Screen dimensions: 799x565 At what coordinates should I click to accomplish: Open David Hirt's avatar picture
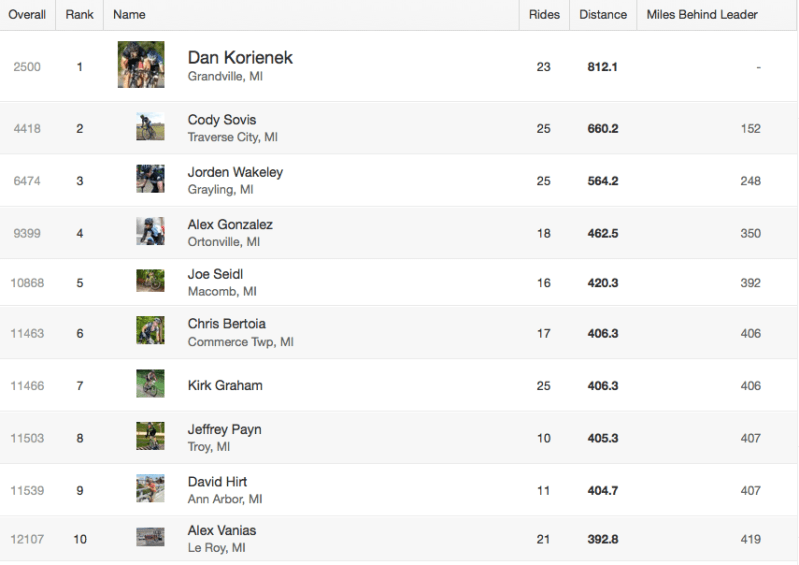[x=150, y=488]
